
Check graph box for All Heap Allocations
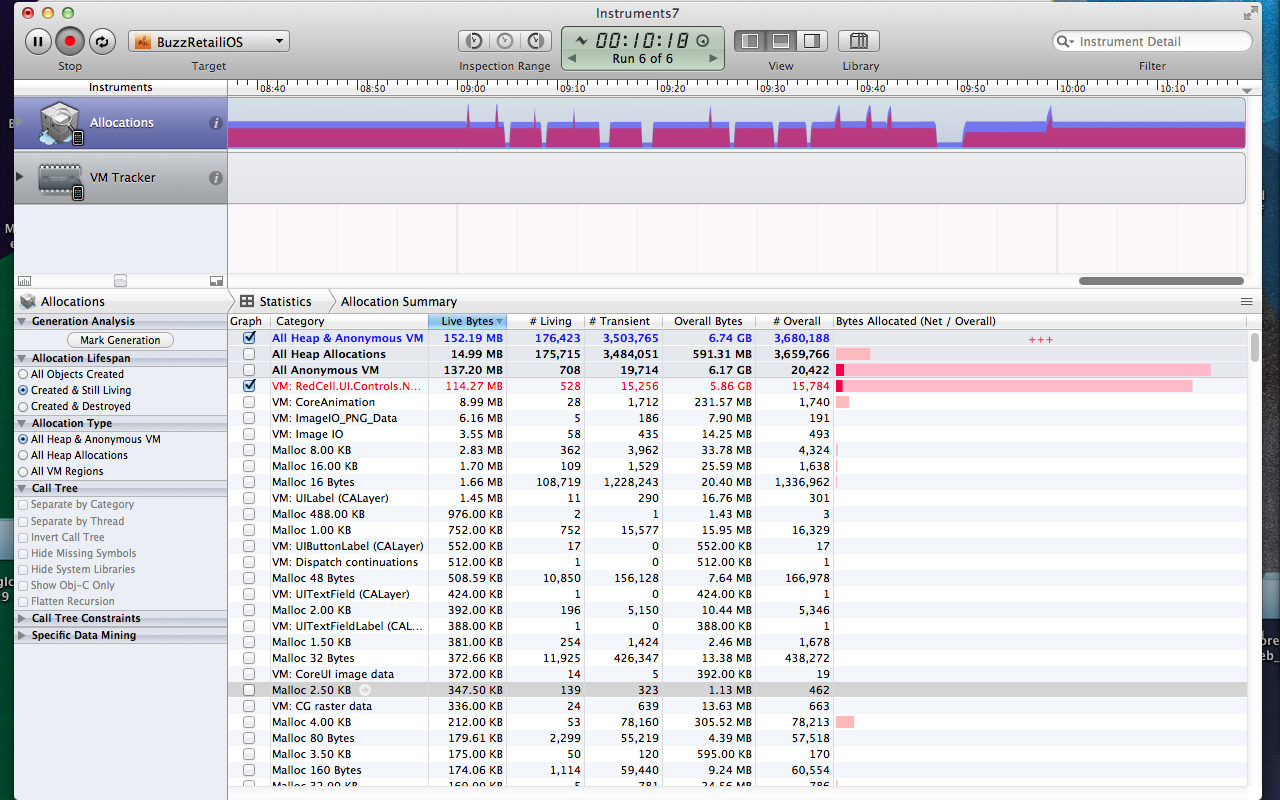tap(249, 354)
